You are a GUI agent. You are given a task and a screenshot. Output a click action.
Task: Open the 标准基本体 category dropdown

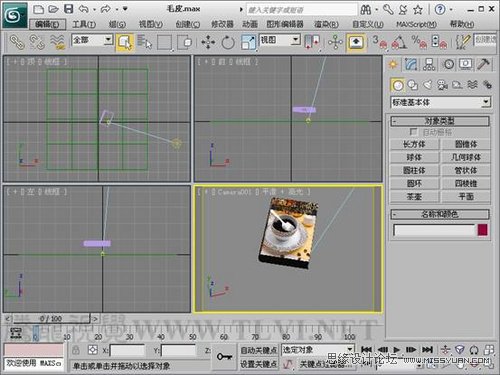(x=486, y=102)
